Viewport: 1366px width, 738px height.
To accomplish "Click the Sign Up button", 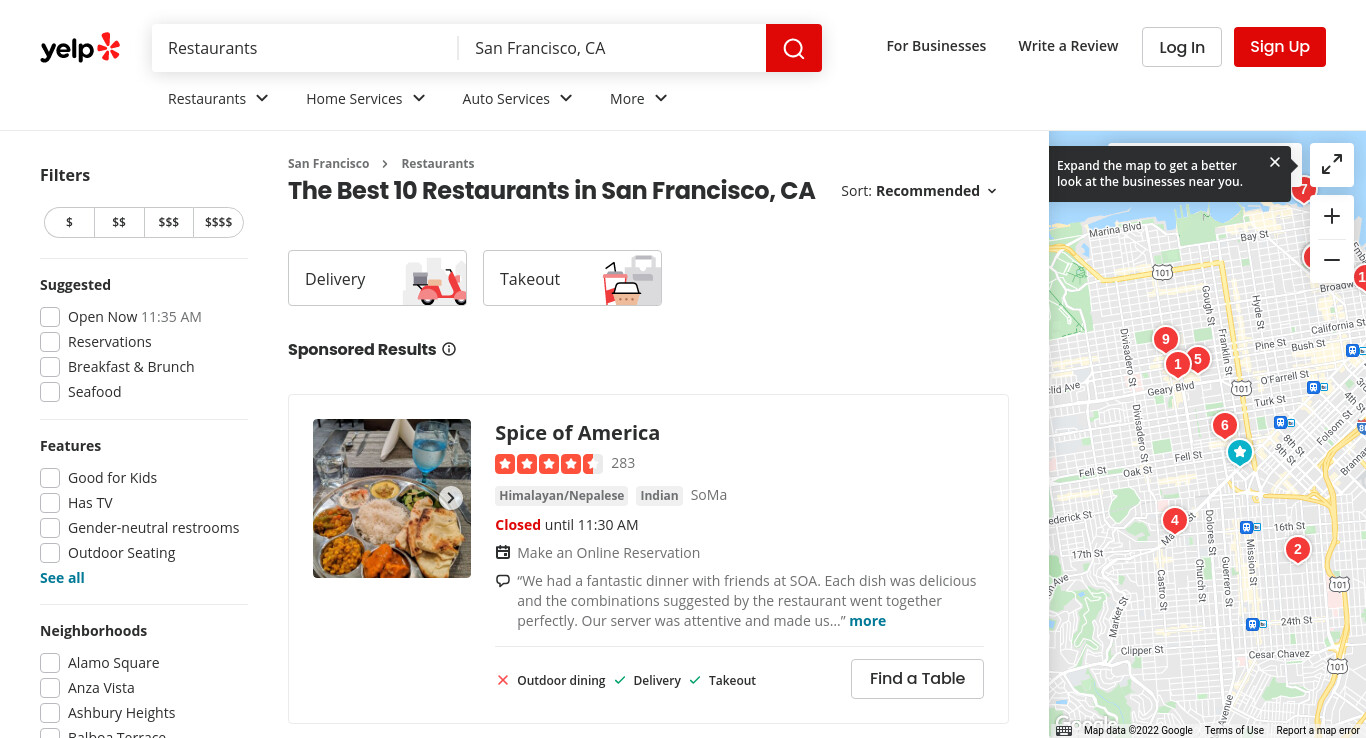I will (1280, 47).
